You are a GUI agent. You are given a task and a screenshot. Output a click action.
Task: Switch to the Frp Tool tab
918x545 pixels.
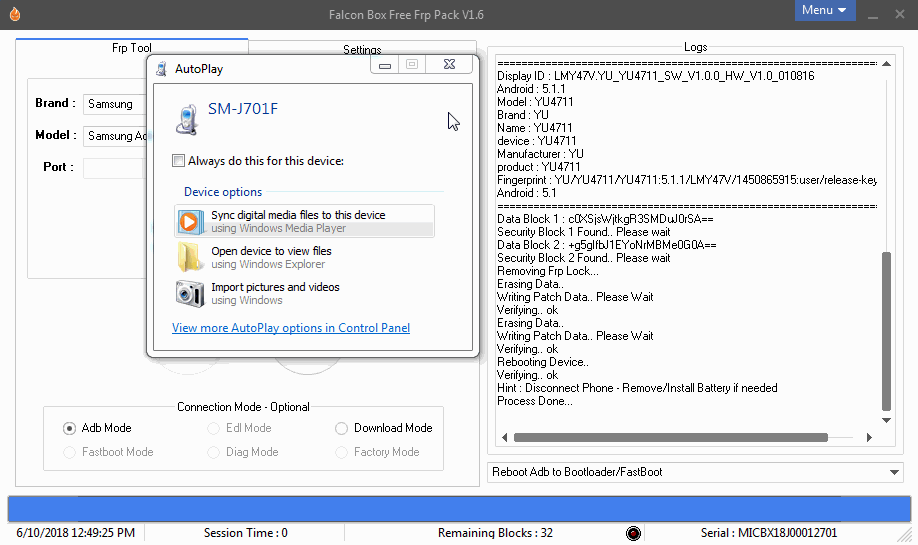click(x=132, y=47)
